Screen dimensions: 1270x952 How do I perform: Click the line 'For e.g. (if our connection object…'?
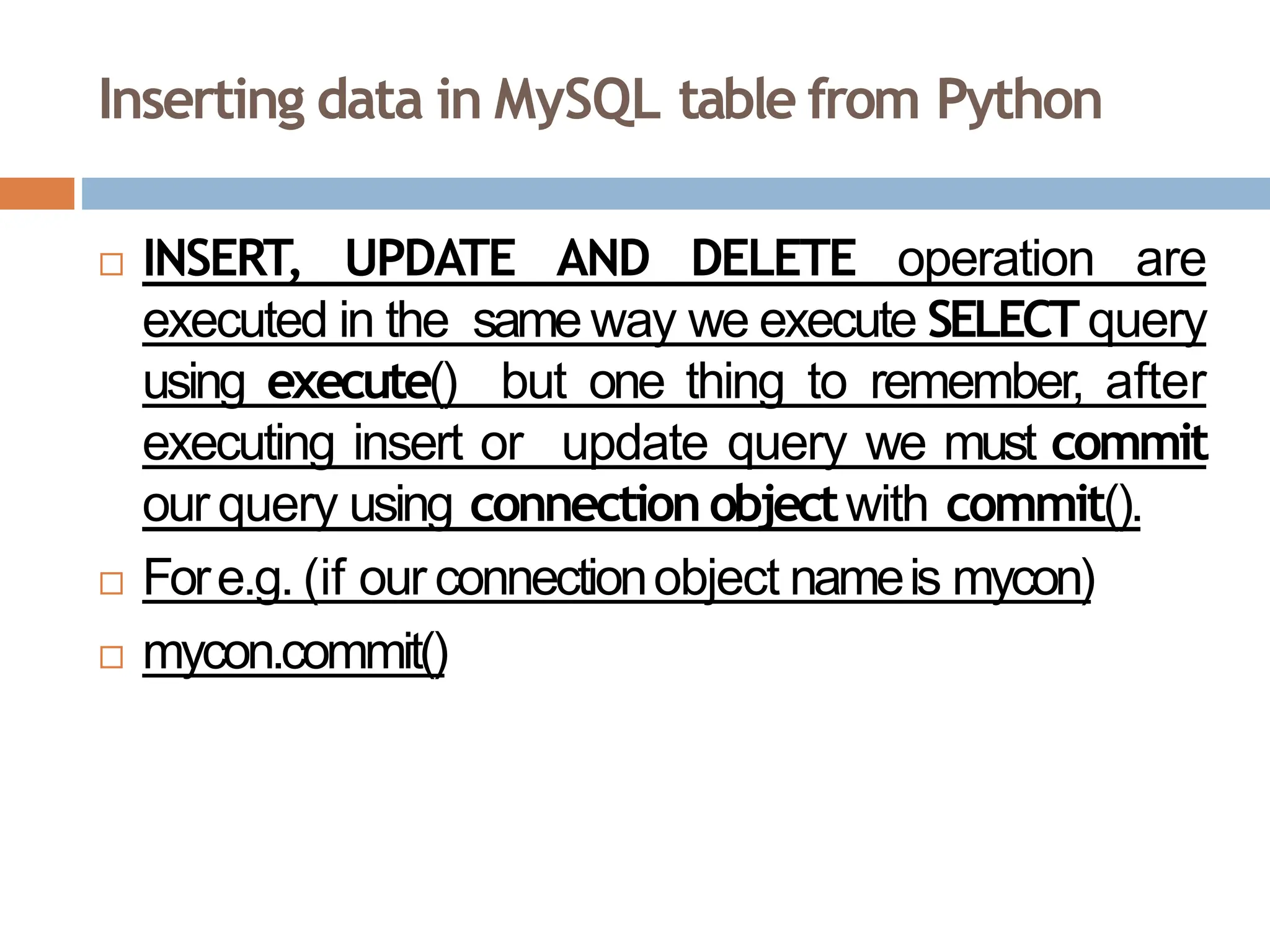point(619,580)
